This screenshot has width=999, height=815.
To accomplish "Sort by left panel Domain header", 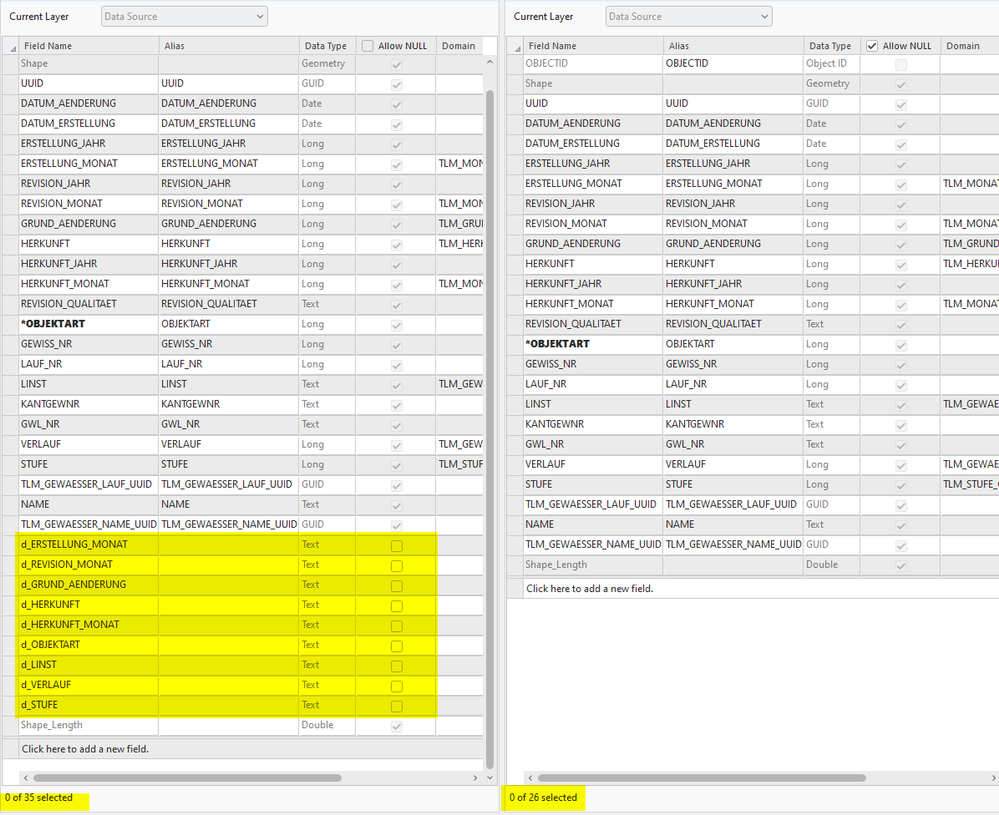I will (x=459, y=46).
